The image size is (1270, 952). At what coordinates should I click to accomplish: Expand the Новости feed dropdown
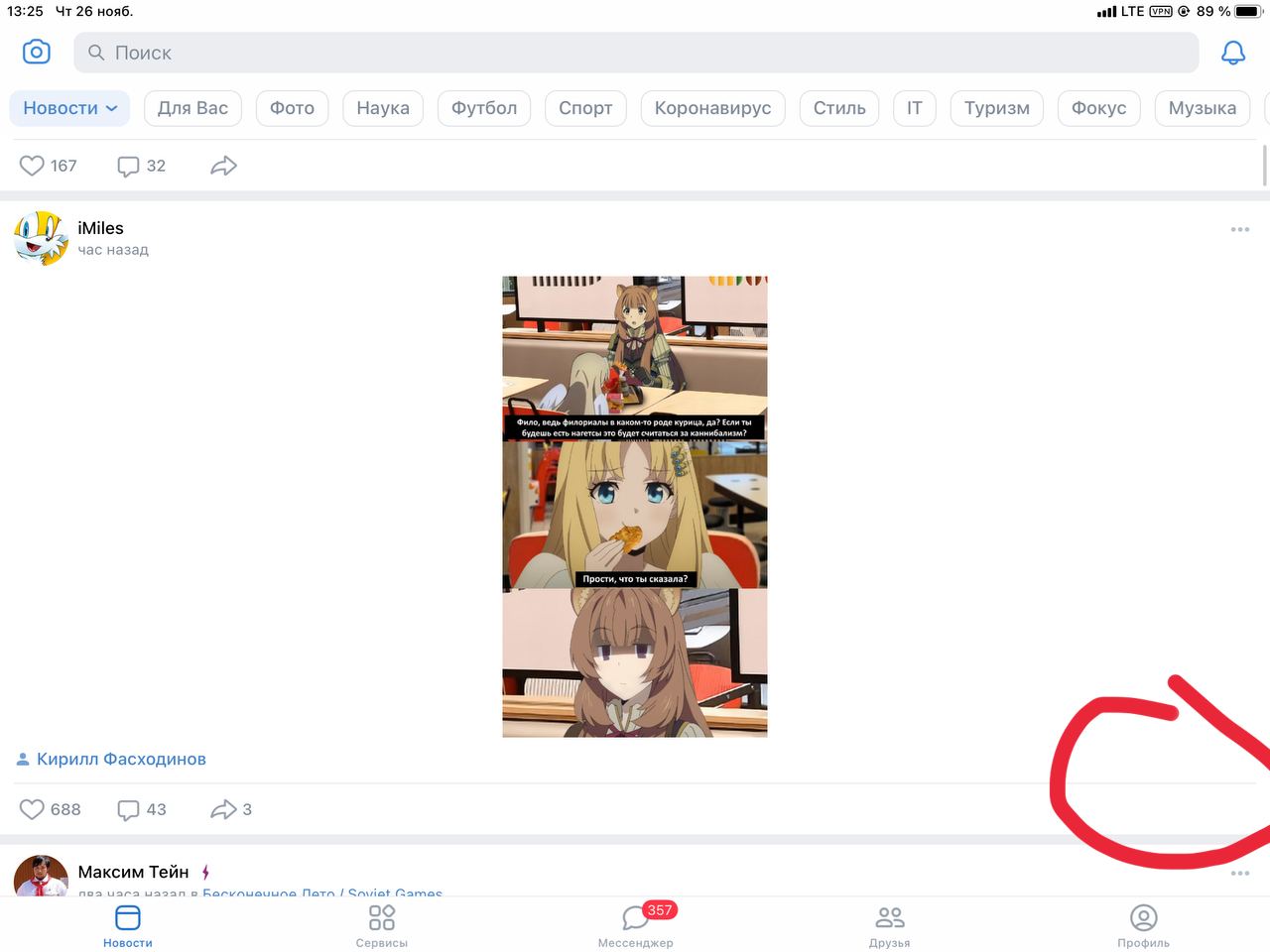69,108
